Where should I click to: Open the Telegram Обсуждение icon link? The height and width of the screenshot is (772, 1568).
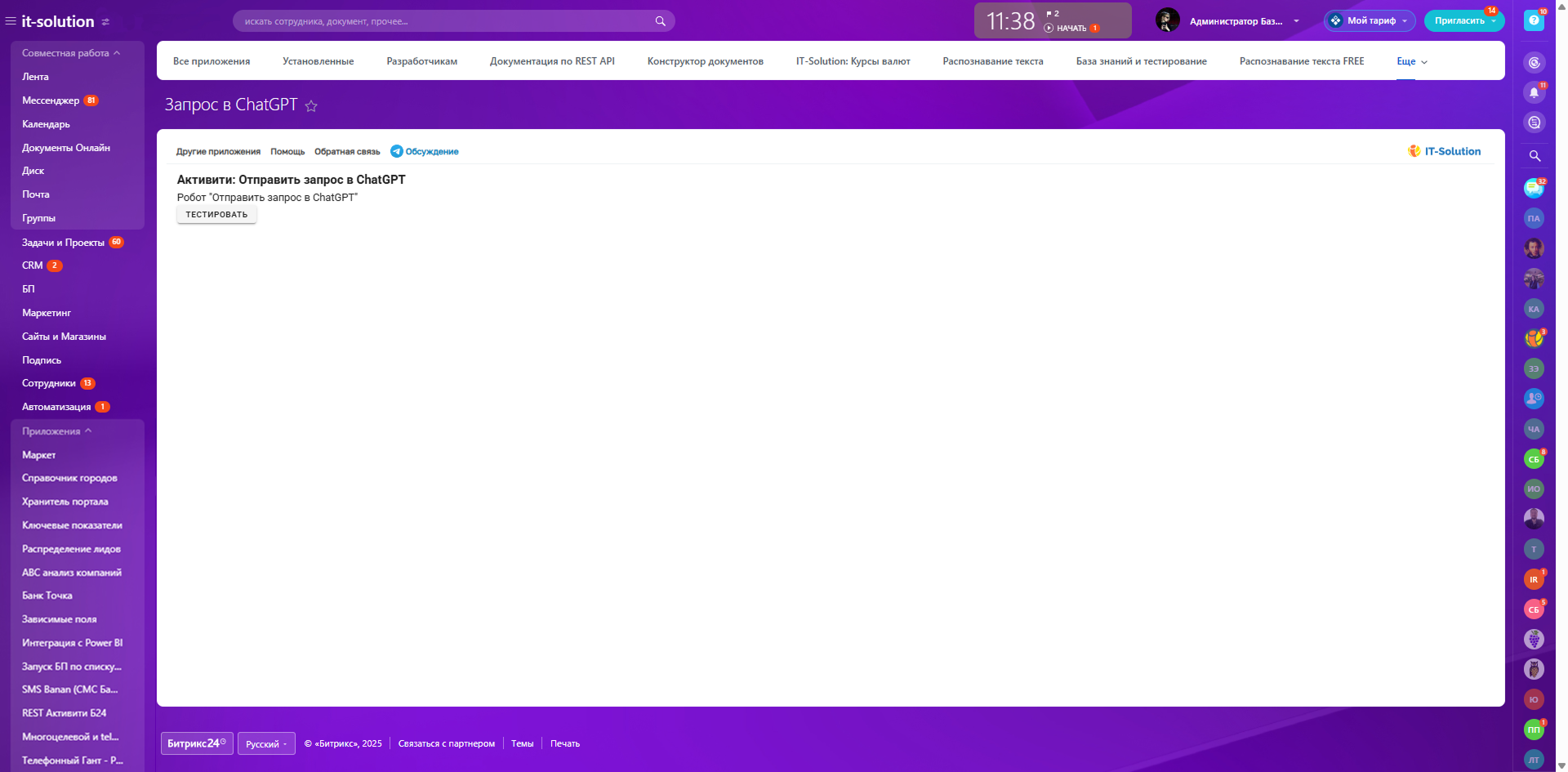397,151
